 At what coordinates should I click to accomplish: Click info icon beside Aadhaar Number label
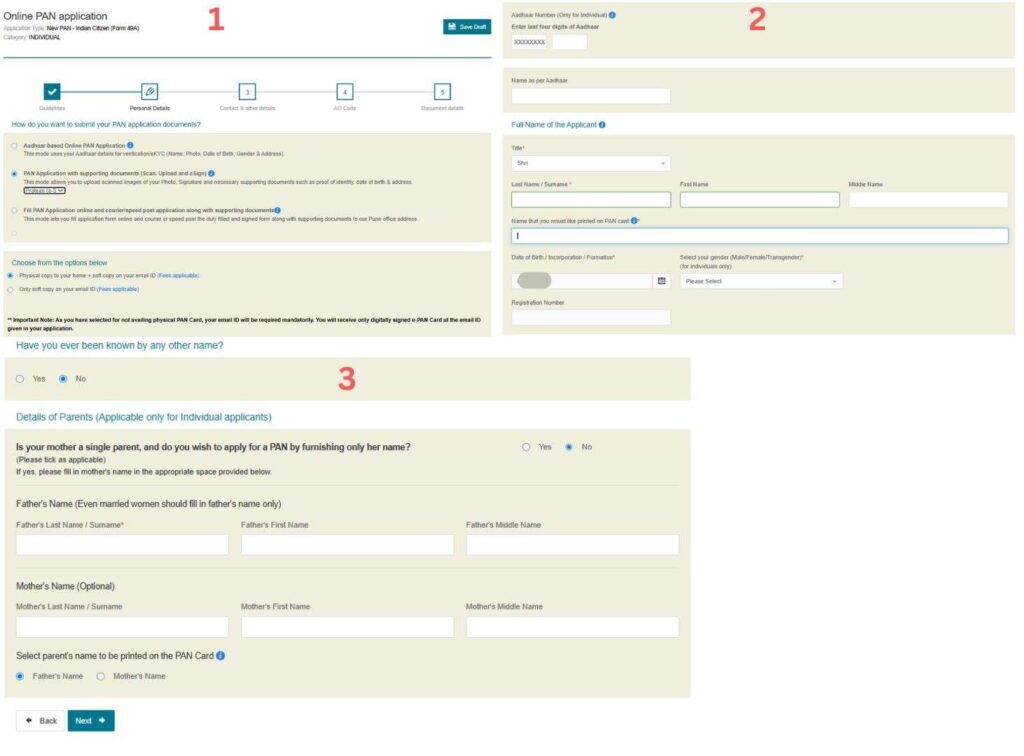614,16
